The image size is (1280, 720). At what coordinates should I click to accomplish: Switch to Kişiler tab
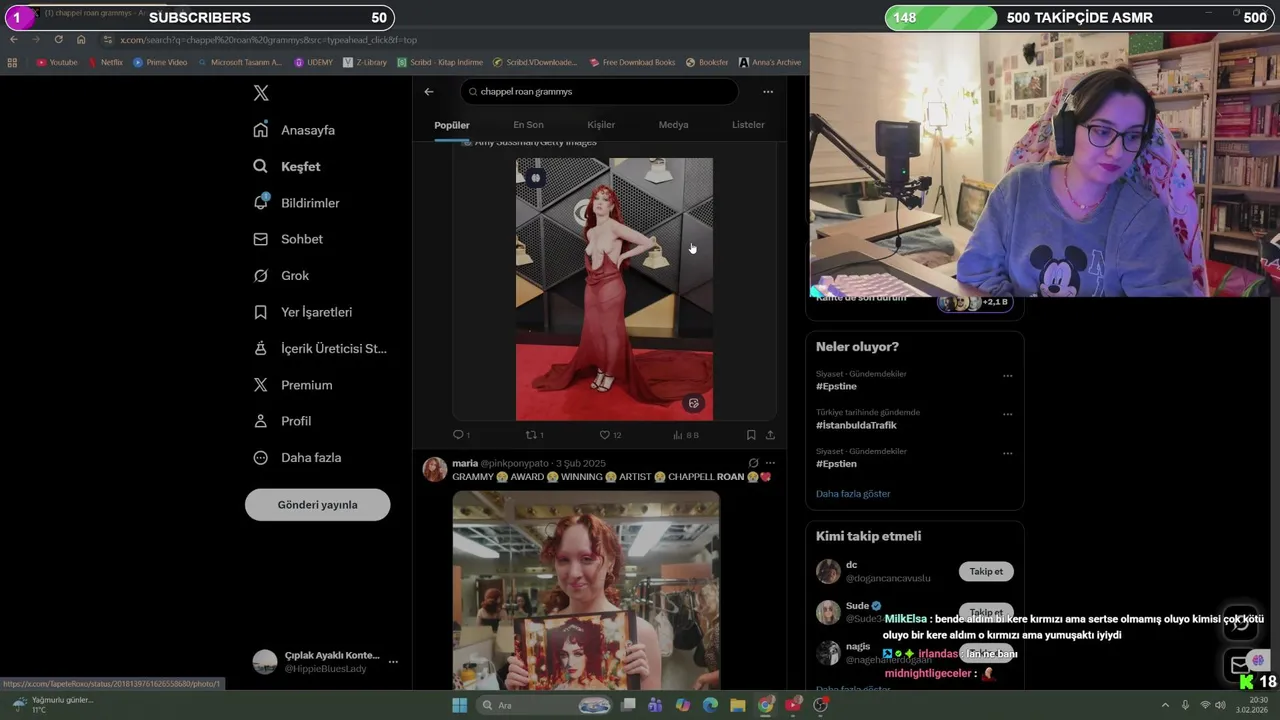pyautogui.click(x=601, y=125)
